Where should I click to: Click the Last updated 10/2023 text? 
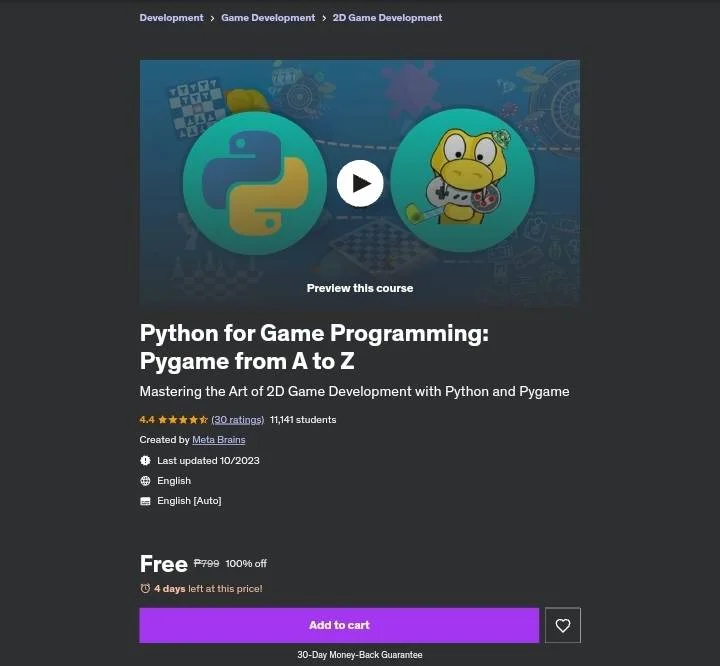coord(208,460)
